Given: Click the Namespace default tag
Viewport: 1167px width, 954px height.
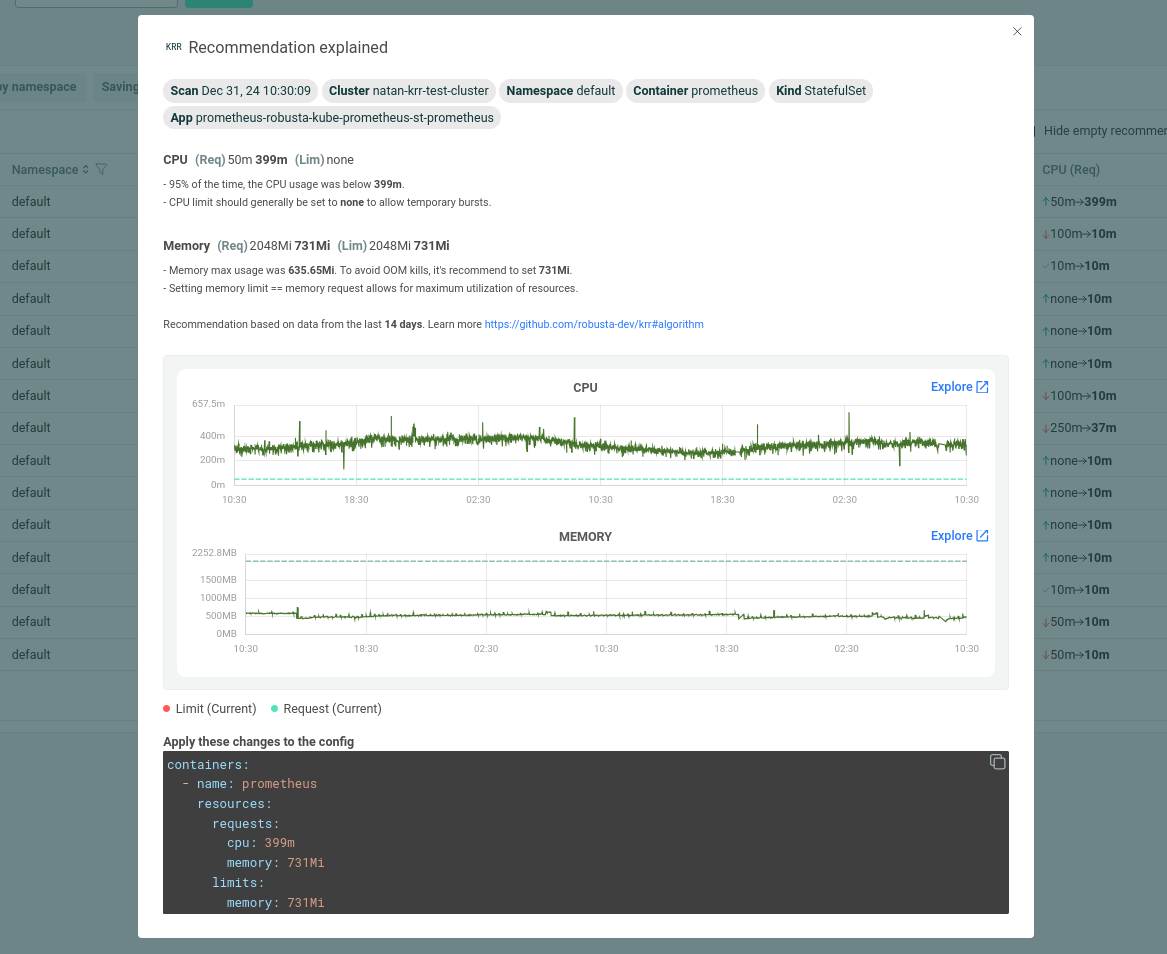Looking at the screenshot, I should point(560,91).
